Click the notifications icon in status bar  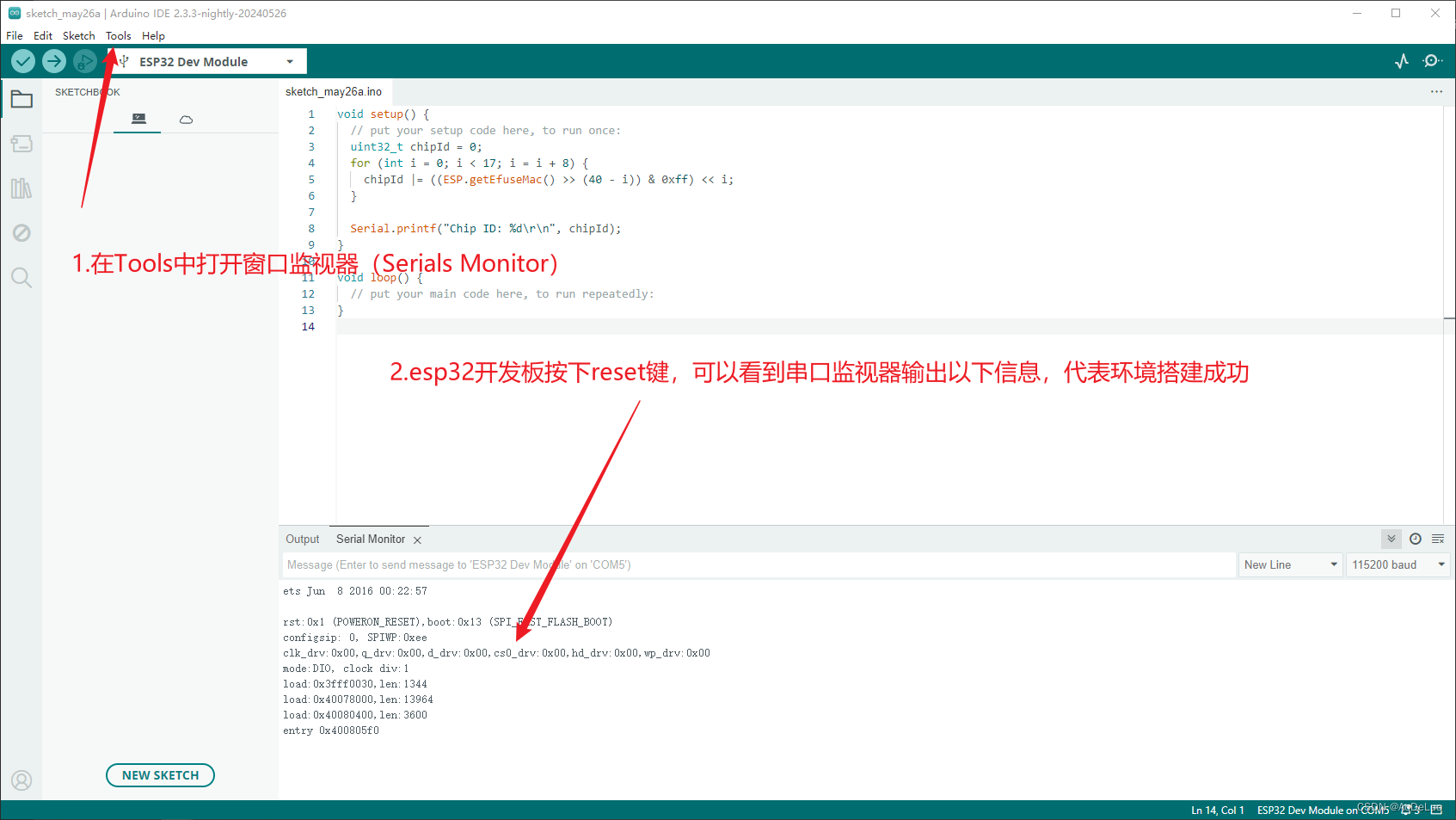point(1410,810)
